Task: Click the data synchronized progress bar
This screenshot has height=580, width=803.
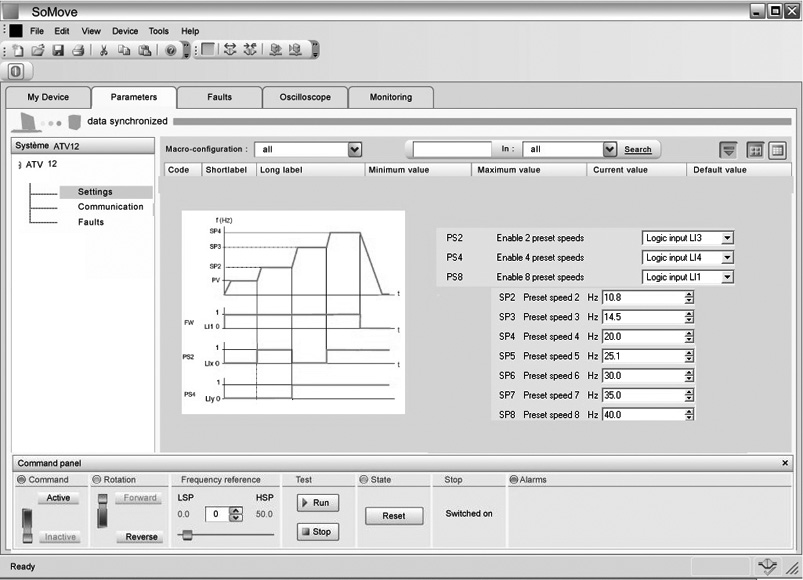Action: (482, 121)
